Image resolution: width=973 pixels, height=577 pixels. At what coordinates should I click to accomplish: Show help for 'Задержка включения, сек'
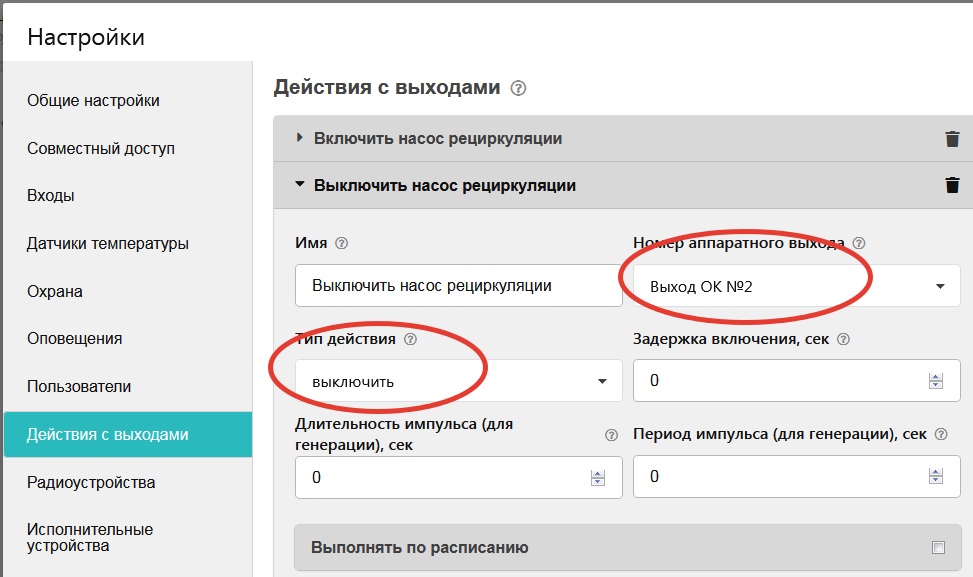[x=843, y=339]
